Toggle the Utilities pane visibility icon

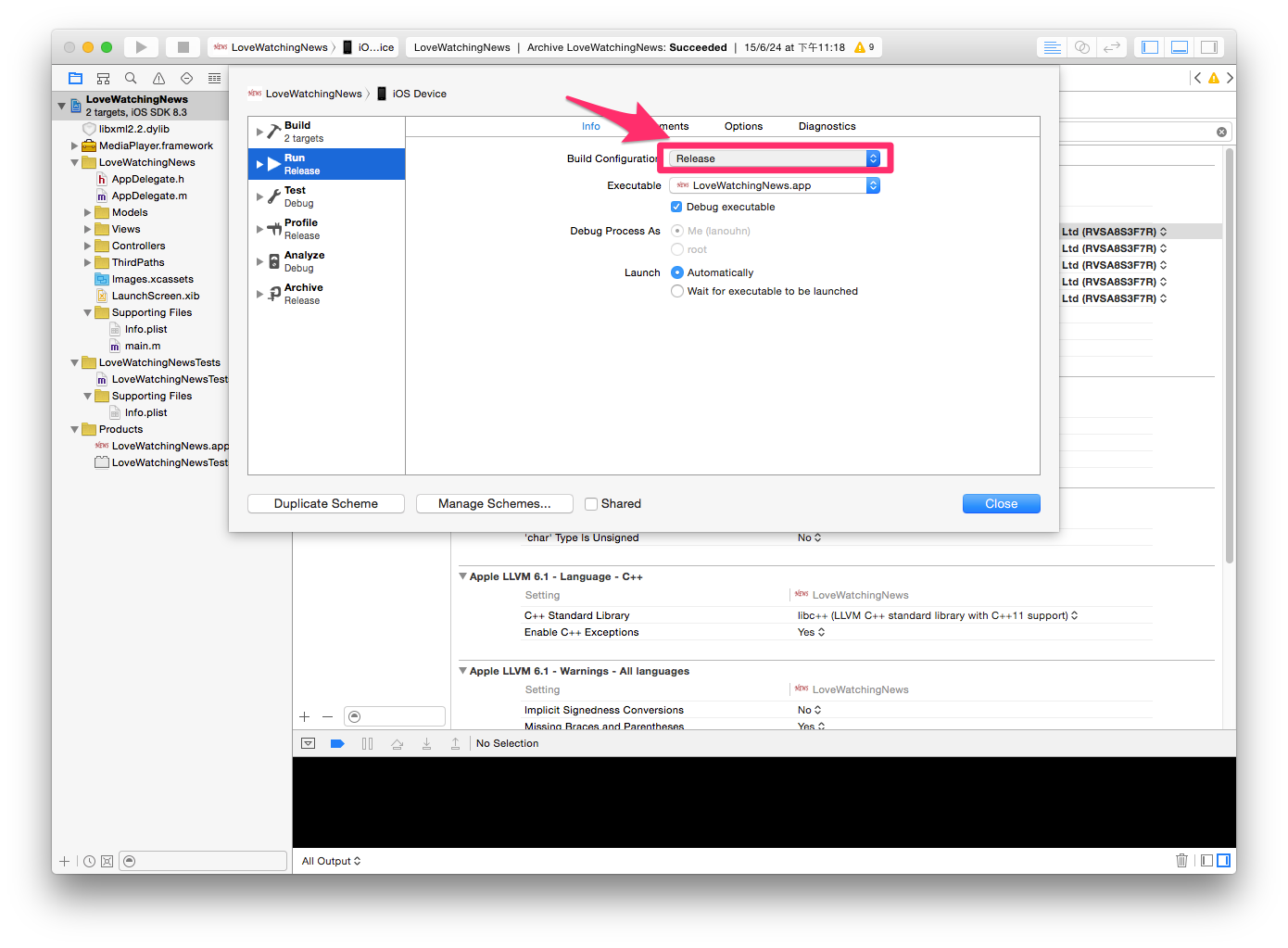pos(1209,47)
